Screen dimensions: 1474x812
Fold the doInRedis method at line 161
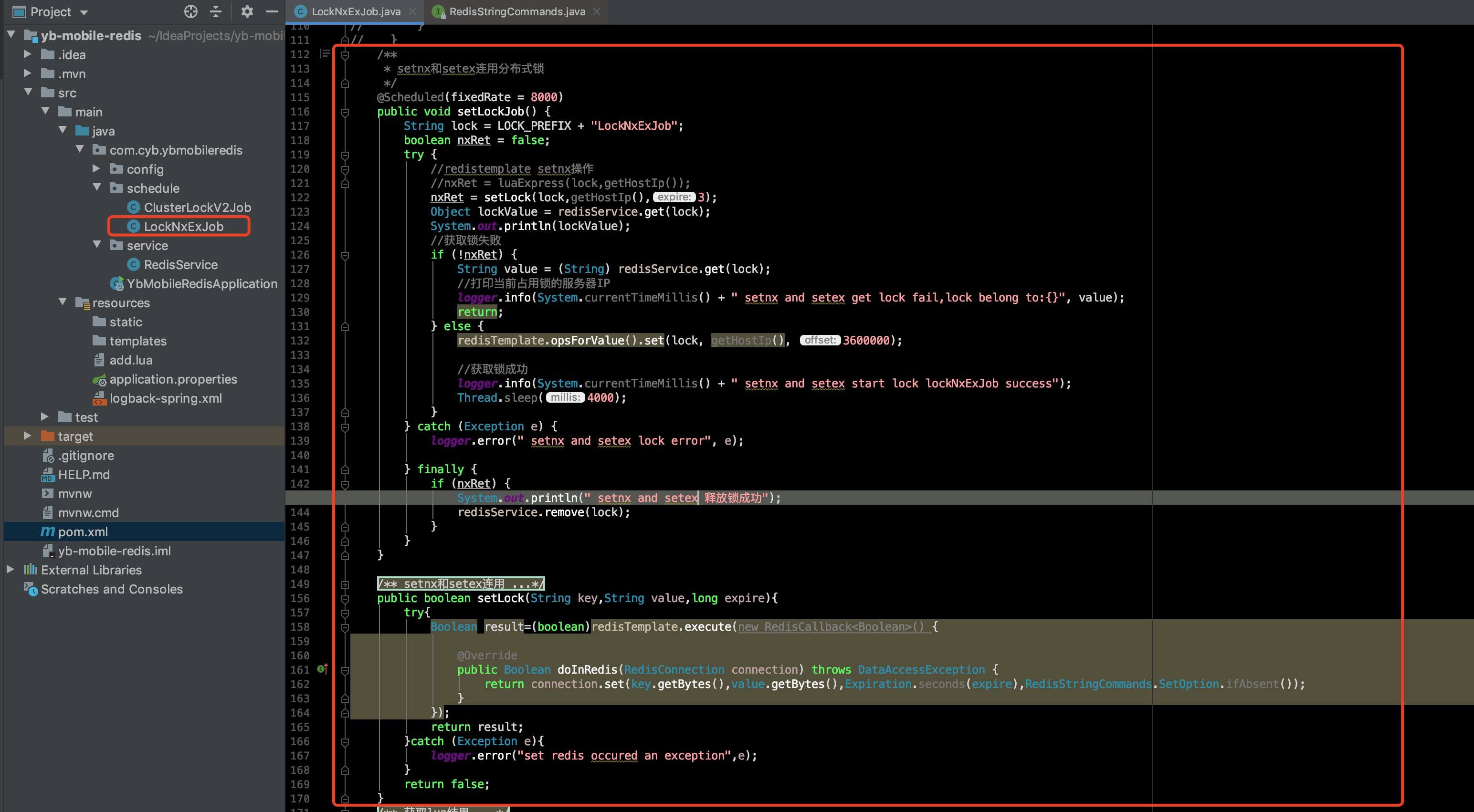tap(345, 670)
